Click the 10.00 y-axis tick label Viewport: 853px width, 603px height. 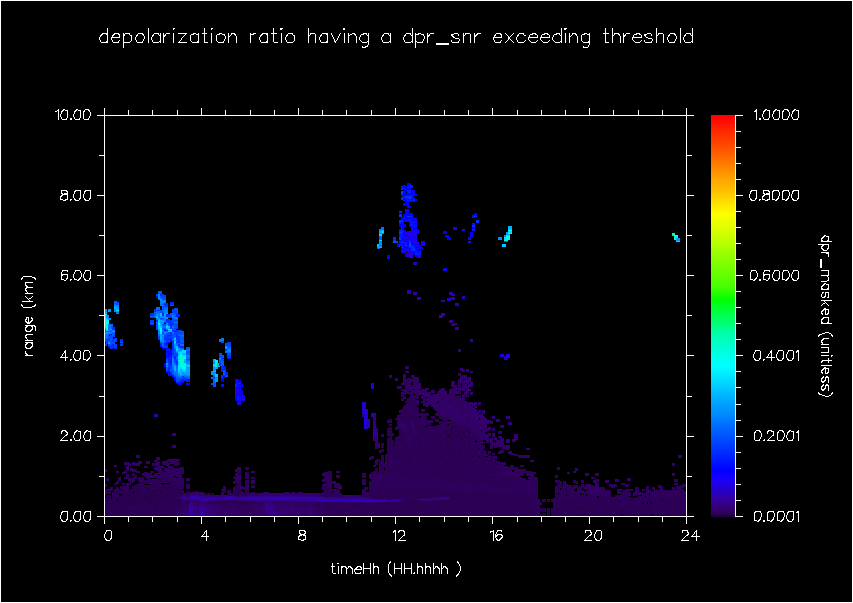(x=72, y=115)
